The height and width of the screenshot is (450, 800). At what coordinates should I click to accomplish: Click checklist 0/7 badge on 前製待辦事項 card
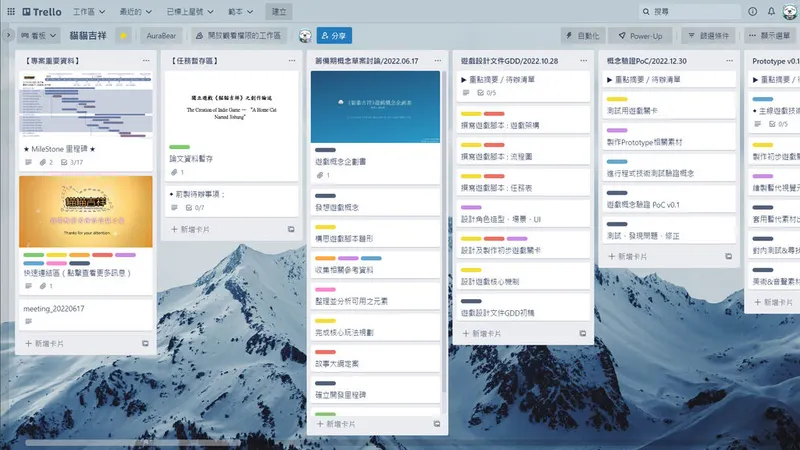pyautogui.click(x=195, y=208)
